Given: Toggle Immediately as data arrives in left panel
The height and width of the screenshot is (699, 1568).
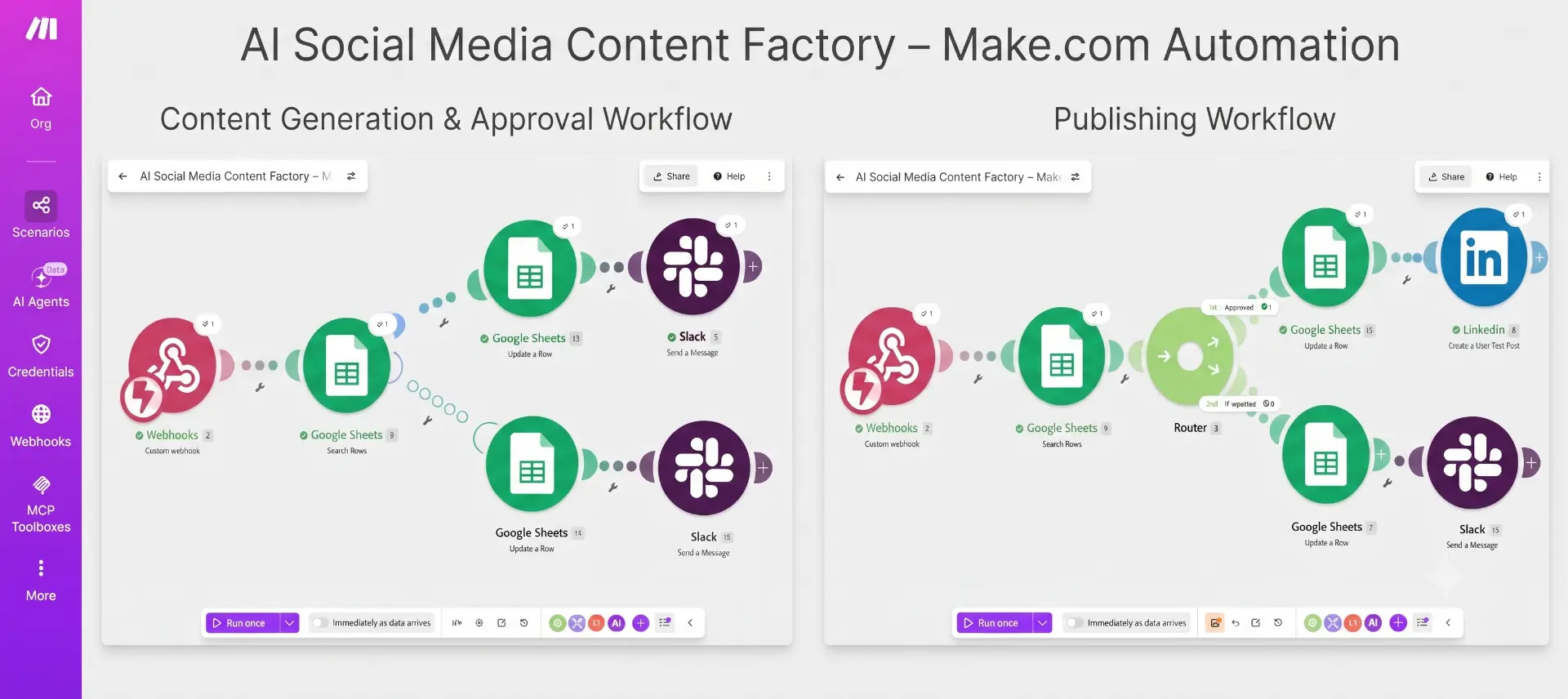Looking at the screenshot, I should click(x=319, y=623).
